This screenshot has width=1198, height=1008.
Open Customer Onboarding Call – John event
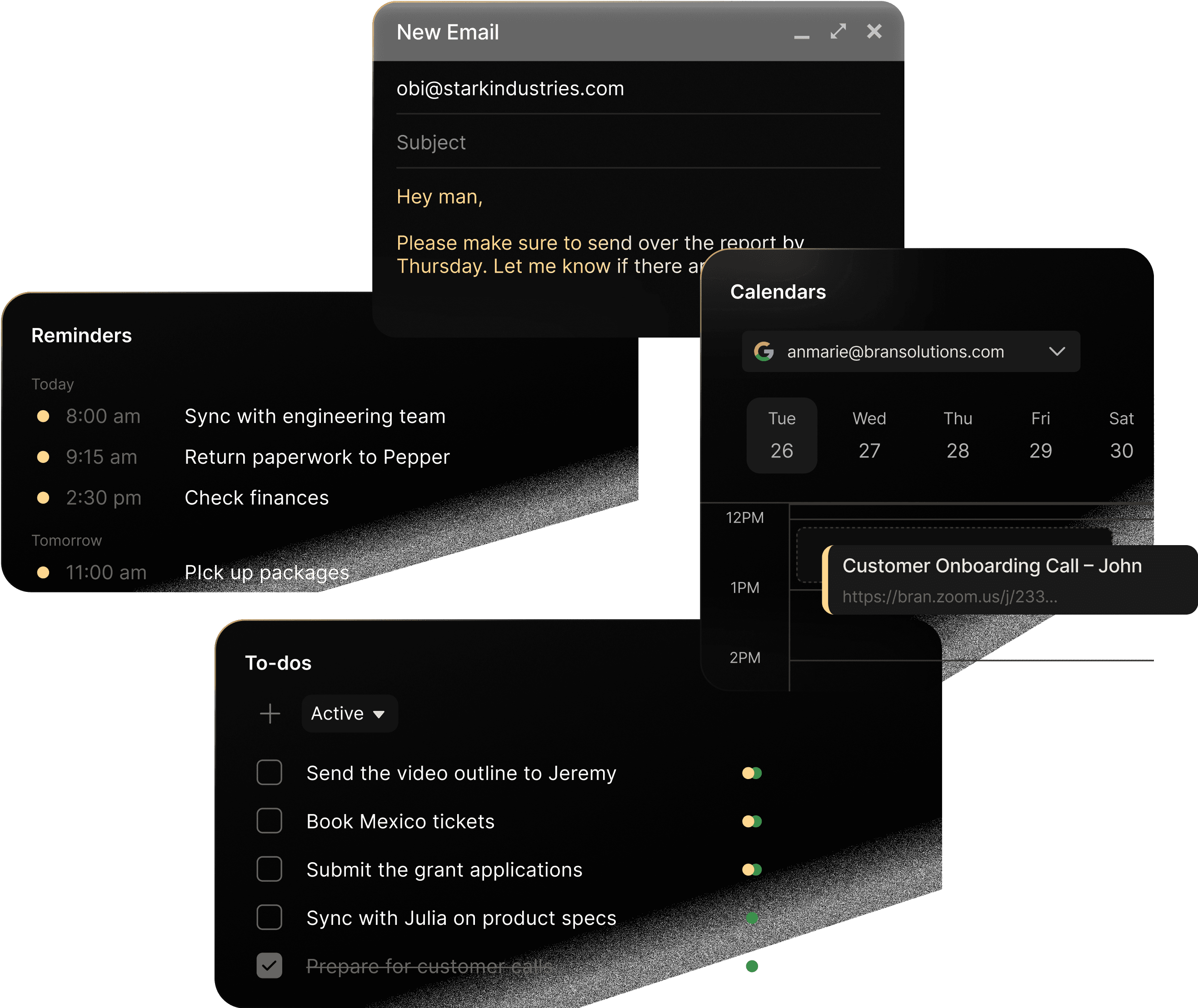pos(992,566)
